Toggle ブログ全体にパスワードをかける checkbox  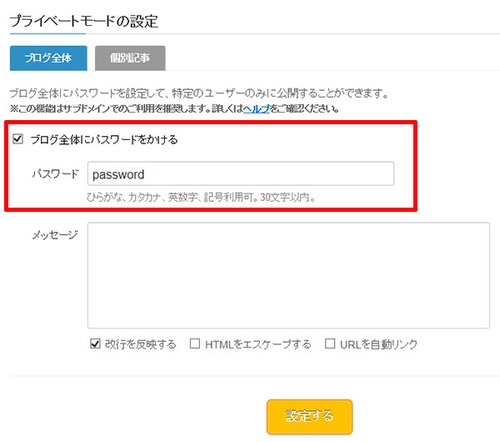coord(18,139)
